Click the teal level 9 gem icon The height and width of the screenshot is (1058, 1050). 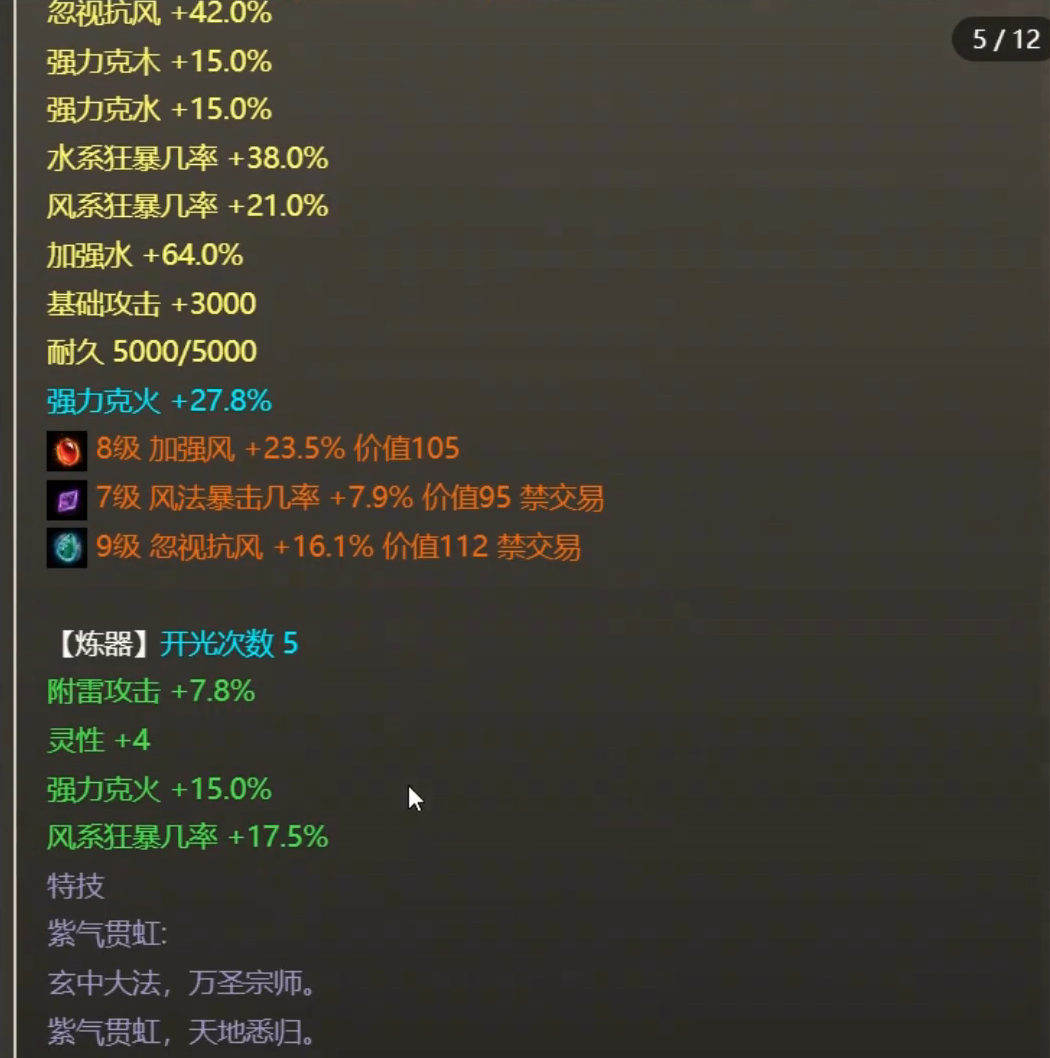(67, 548)
